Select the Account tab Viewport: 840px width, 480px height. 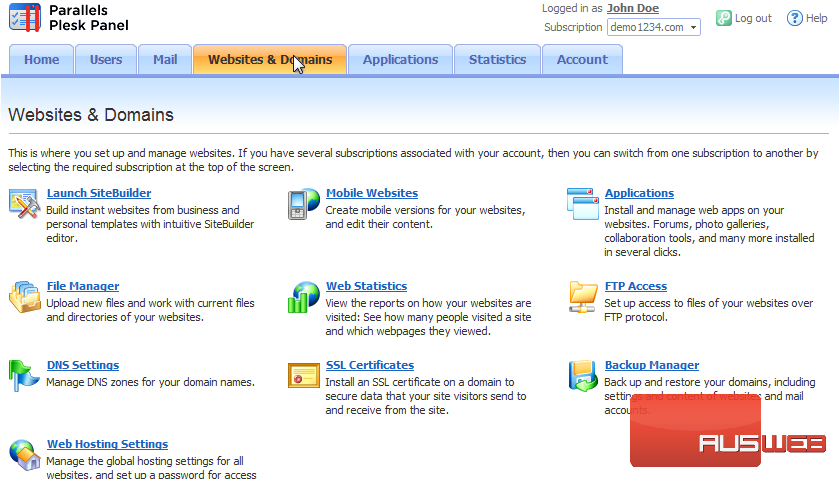coord(582,60)
